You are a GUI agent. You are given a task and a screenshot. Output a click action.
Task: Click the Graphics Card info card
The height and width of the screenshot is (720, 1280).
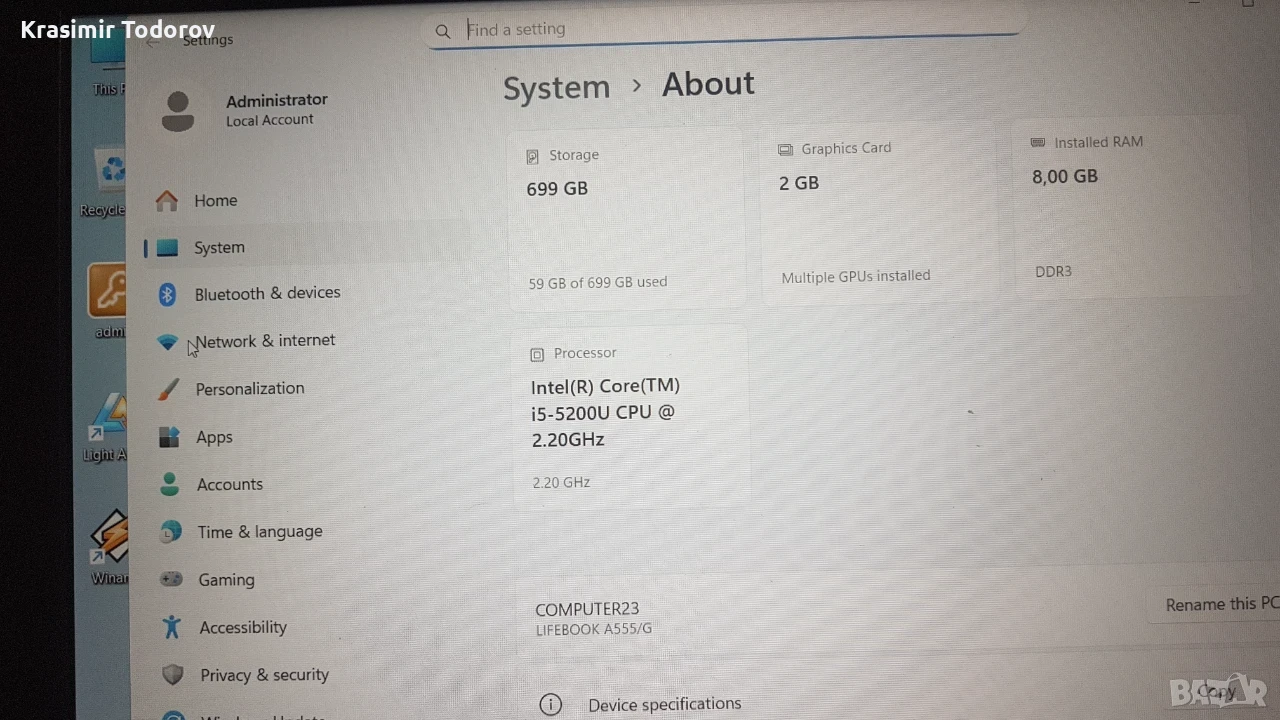(878, 213)
